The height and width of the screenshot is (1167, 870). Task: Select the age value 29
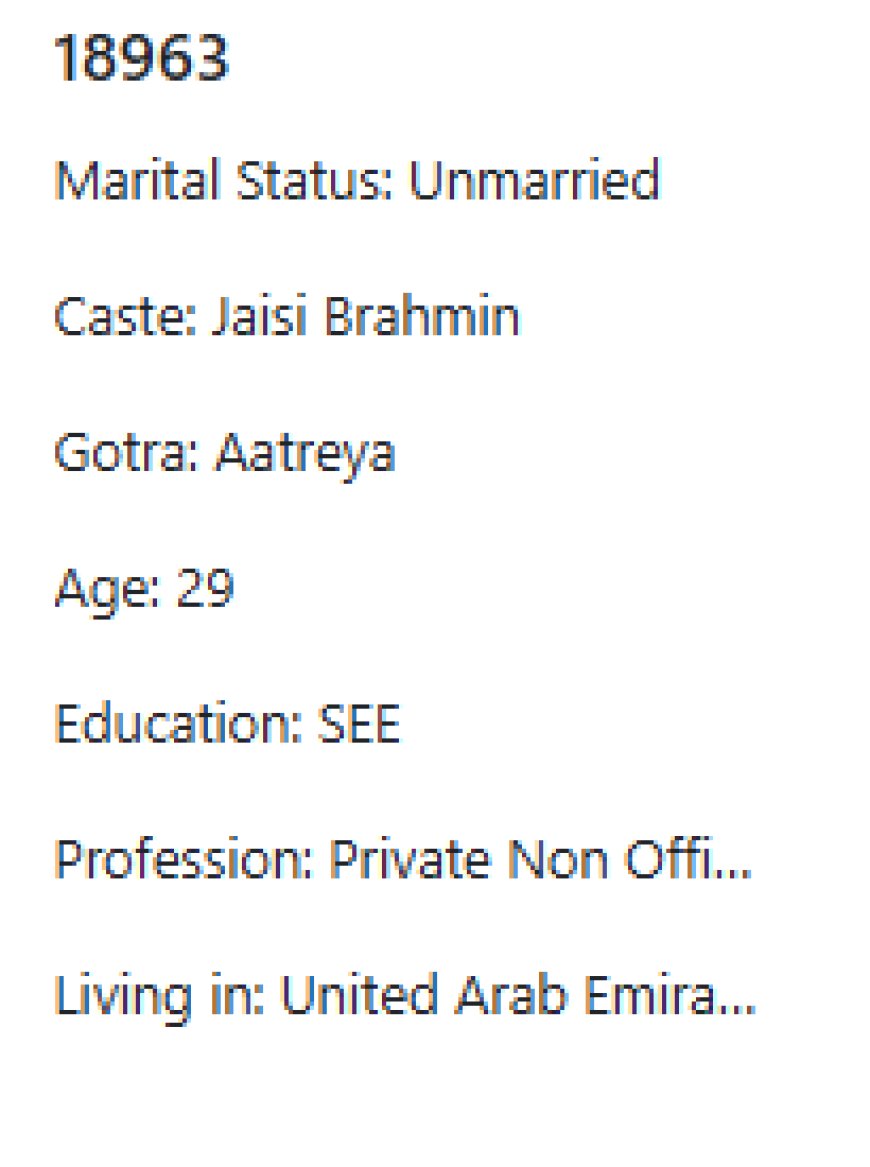click(205, 588)
